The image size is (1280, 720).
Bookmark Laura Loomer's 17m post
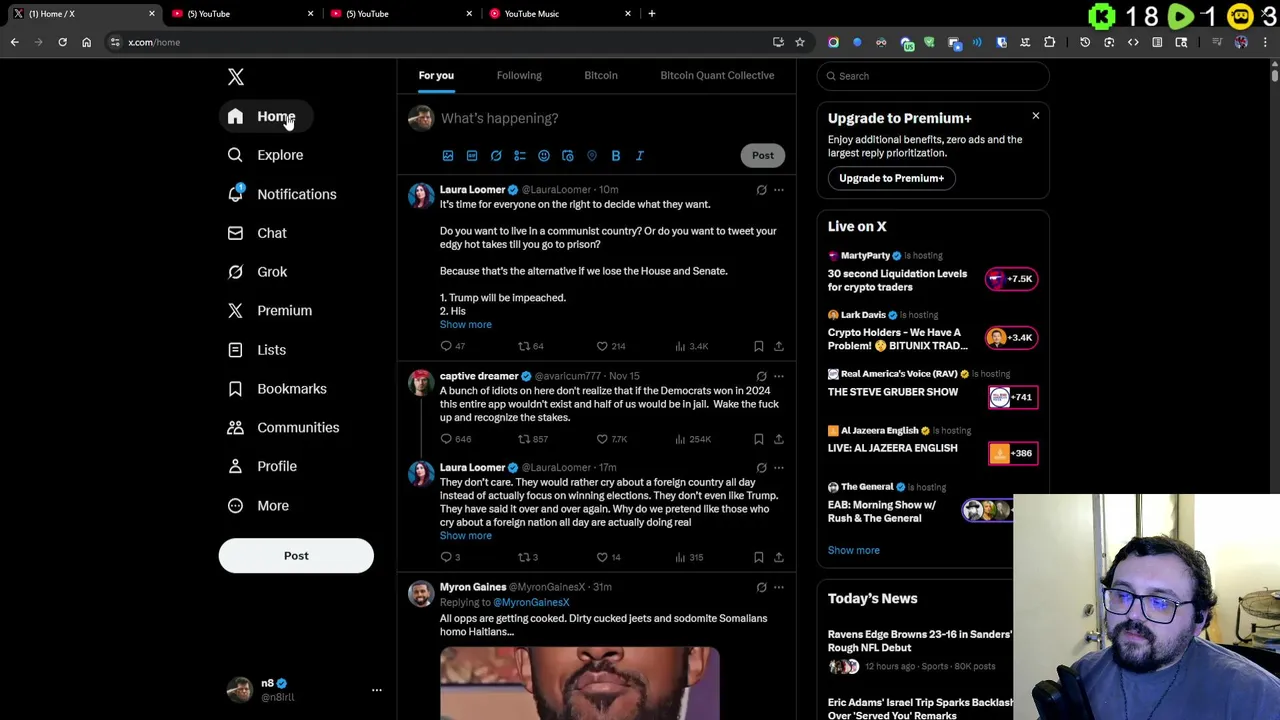(759, 557)
